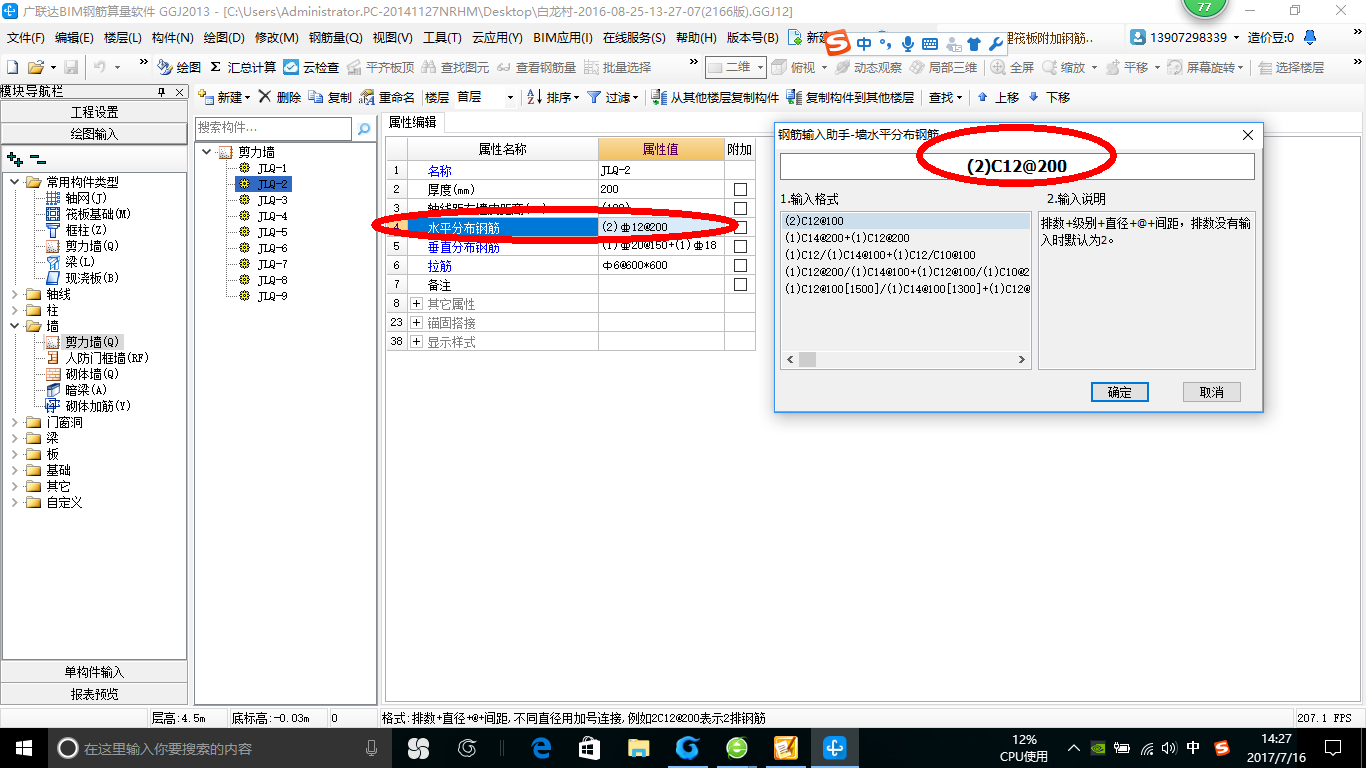This screenshot has width=1366, height=768.
Task: Click 新建 to create a component
Action: [224, 97]
